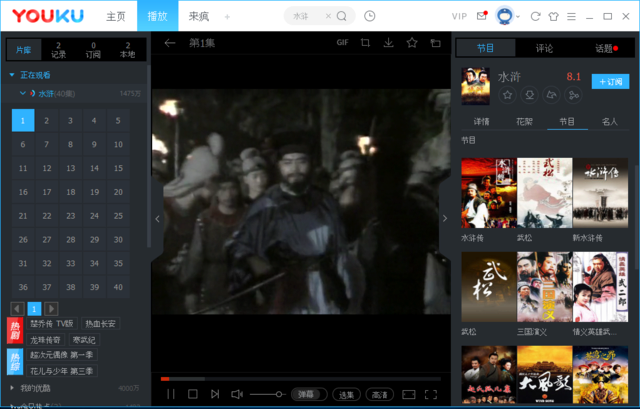This screenshot has width=640, height=409.
Task: Open the 三国演义 thumbnail
Action: point(544,287)
